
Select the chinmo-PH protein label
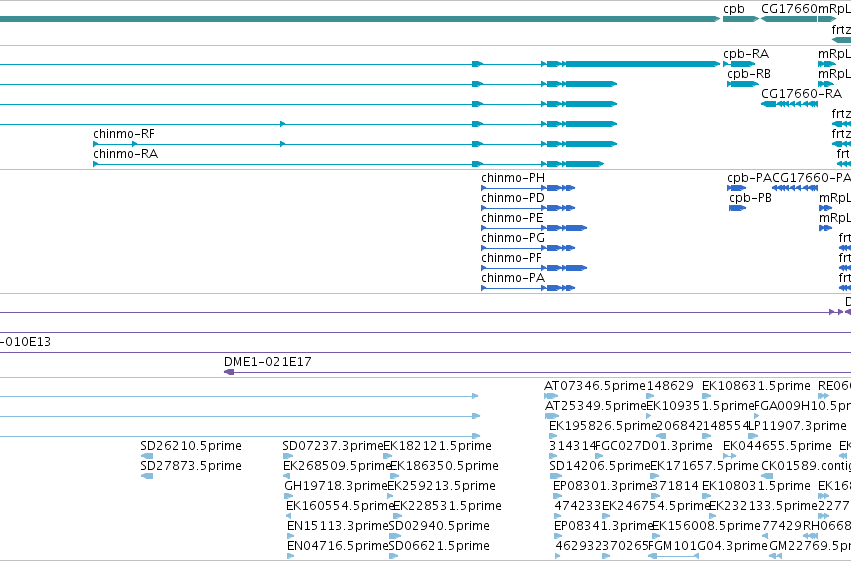point(513,178)
